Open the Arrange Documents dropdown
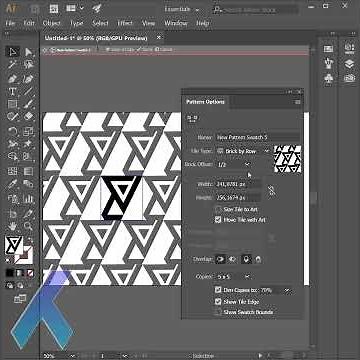 76,9
